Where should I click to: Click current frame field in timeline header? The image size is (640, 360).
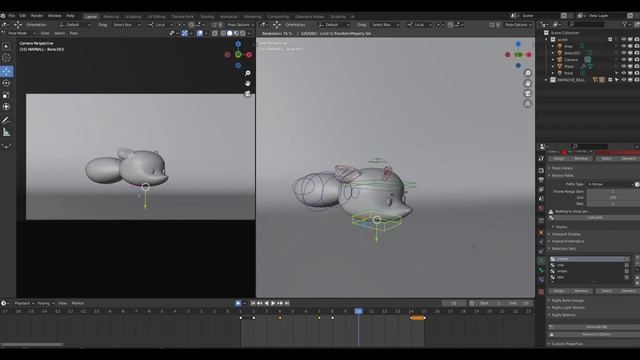click(x=454, y=303)
